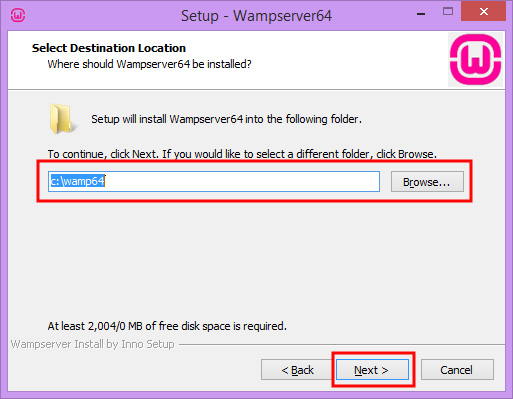Click the blank area inside destination folder field
This screenshot has height=399, width=513.
point(242,181)
